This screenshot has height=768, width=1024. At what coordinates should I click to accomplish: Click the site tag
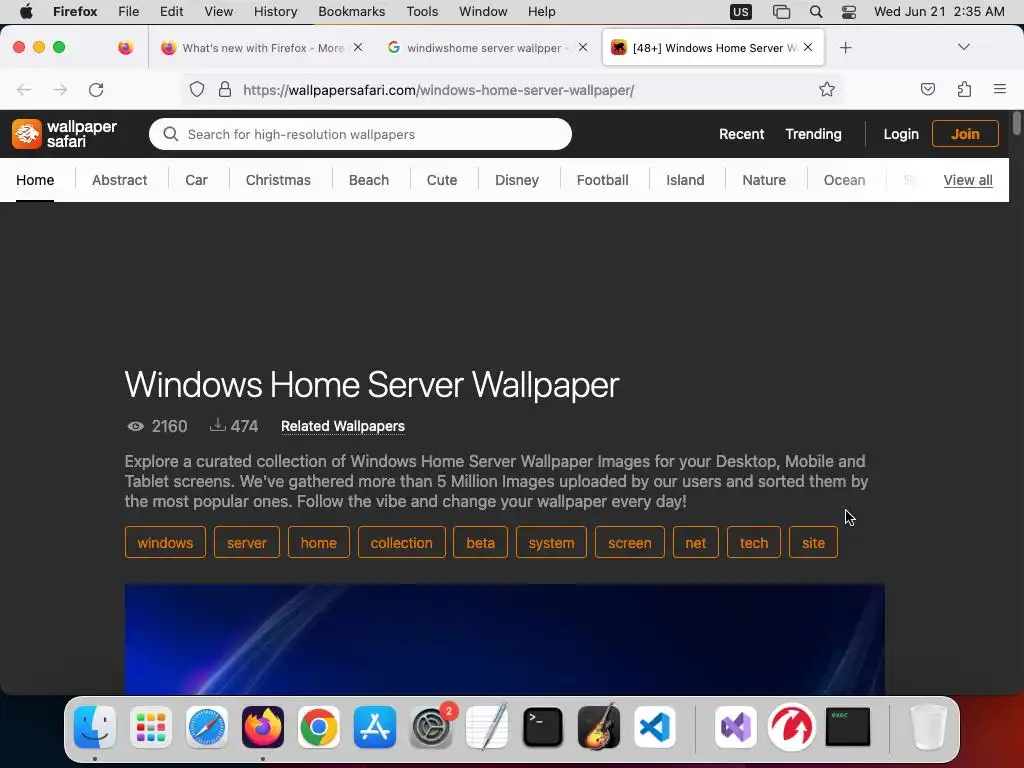coord(813,543)
